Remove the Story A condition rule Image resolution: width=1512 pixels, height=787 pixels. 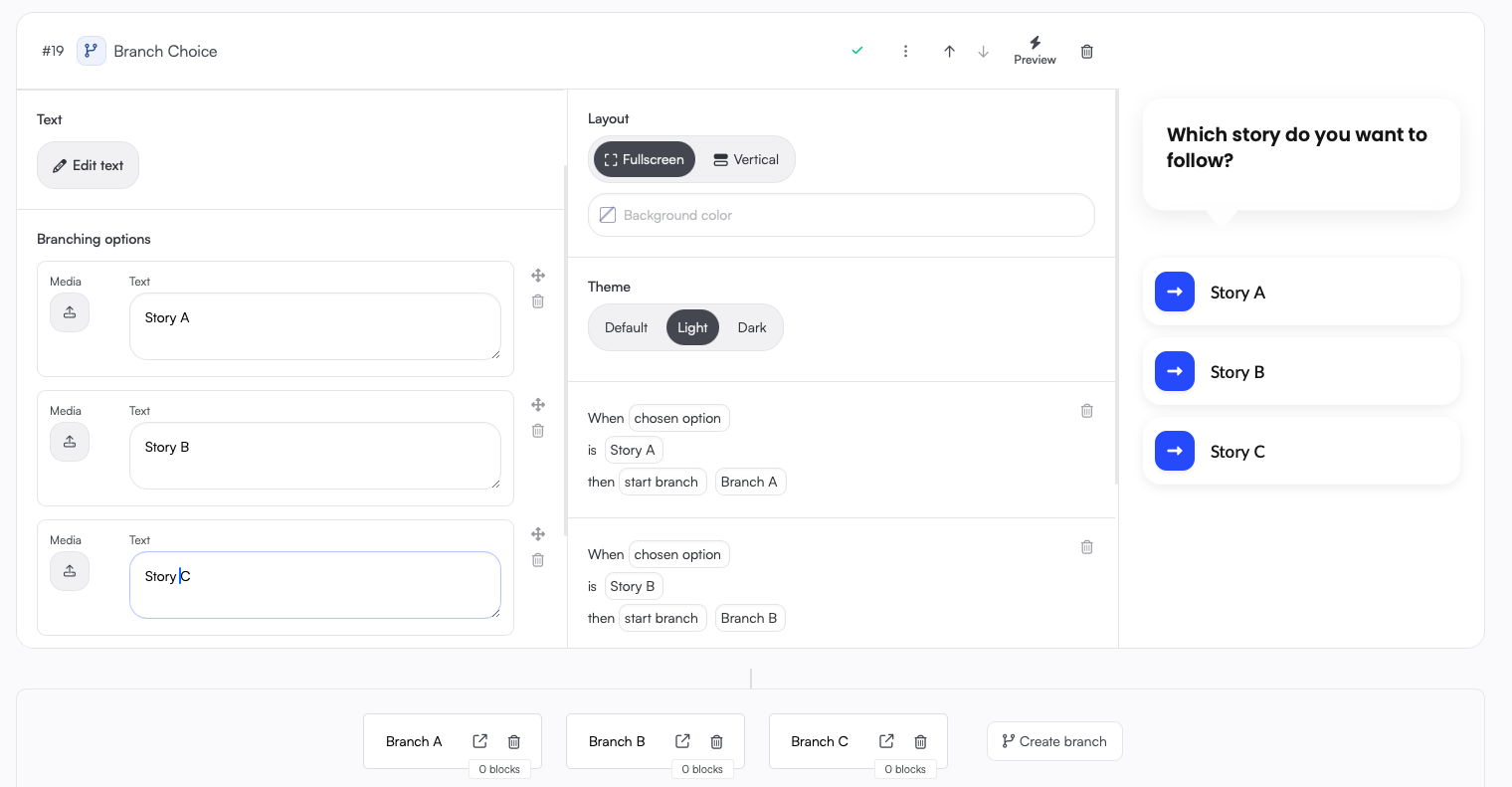[1086, 411]
